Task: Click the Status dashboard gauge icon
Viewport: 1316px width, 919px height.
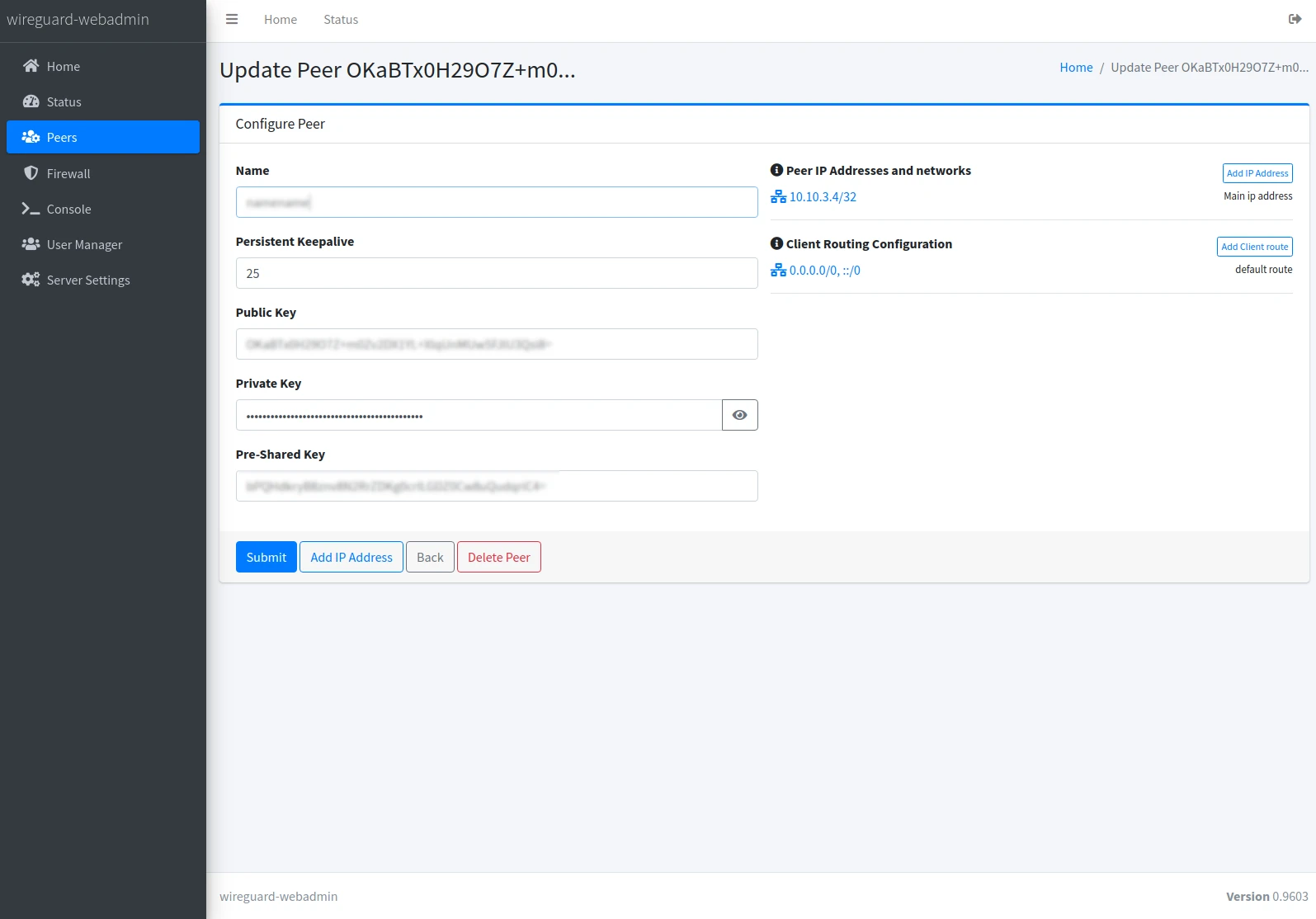Action: [31, 101]
